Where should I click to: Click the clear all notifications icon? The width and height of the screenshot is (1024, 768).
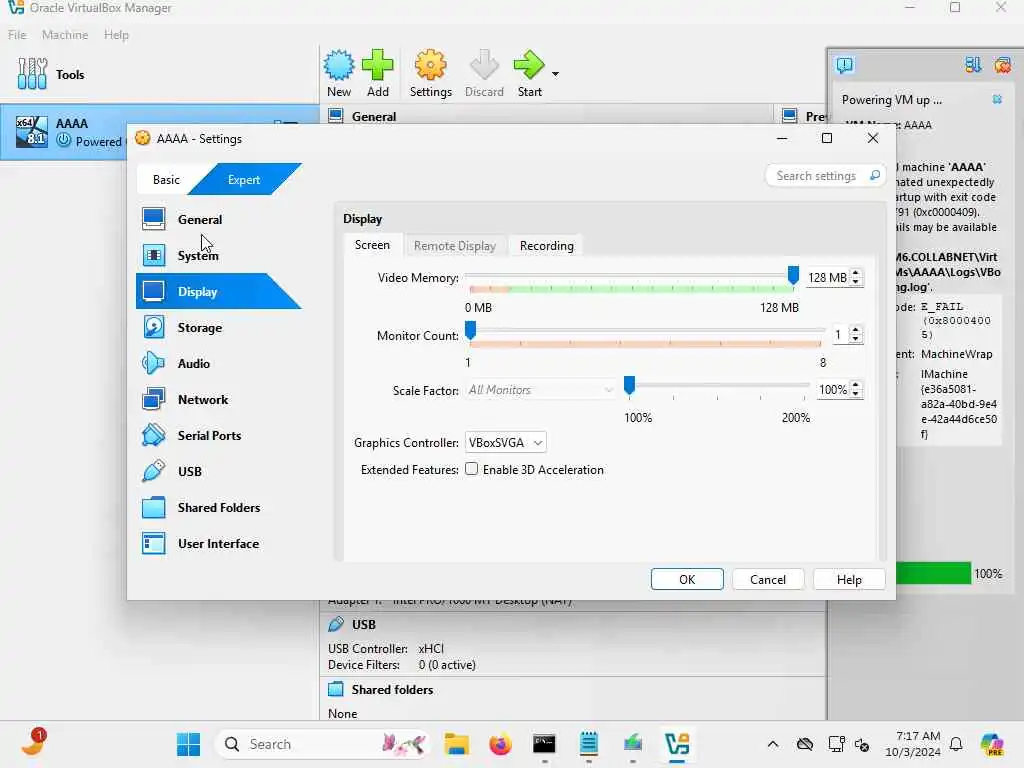(x=1002, y=65)
